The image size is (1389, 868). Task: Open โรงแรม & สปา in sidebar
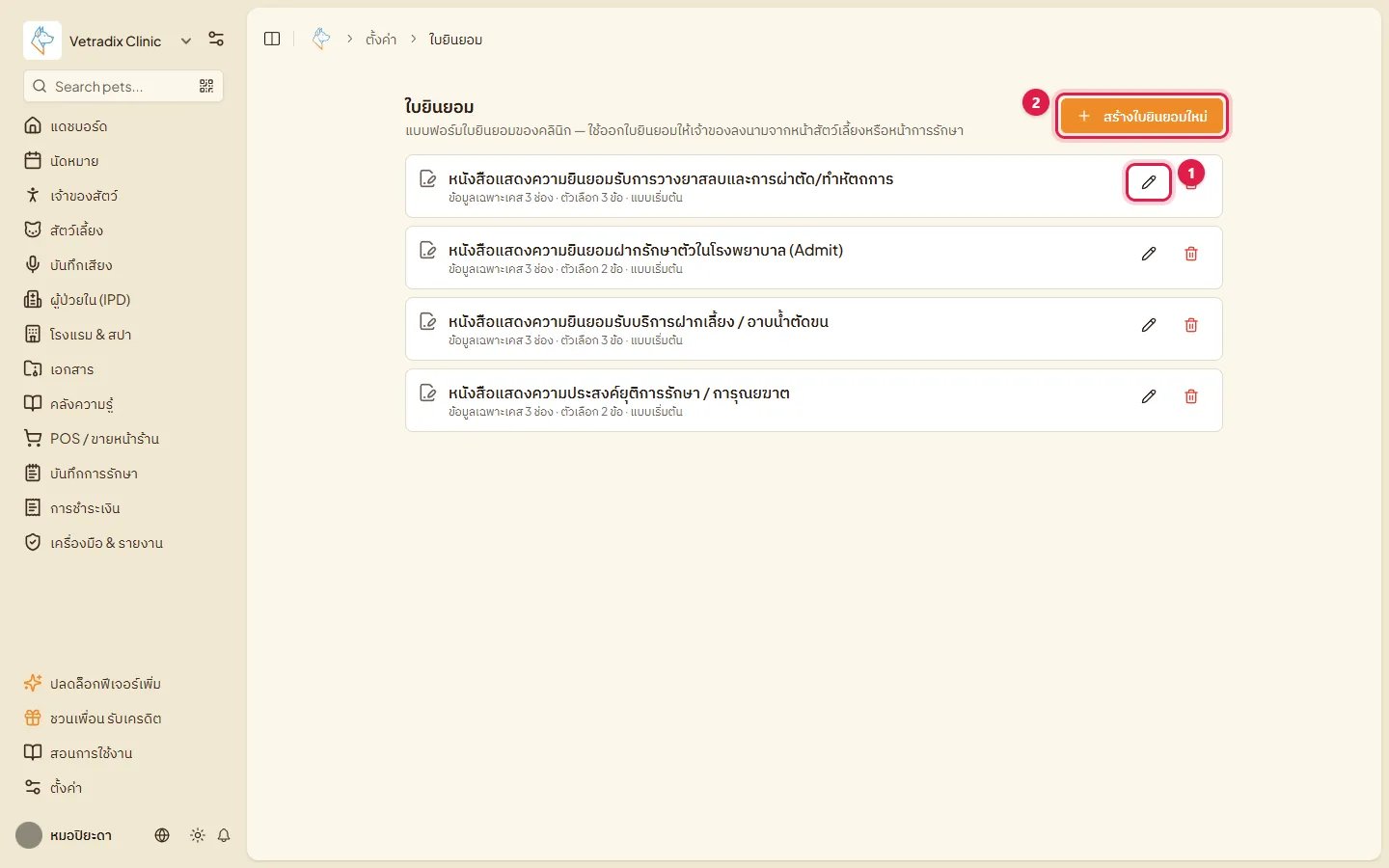point(123,335)
